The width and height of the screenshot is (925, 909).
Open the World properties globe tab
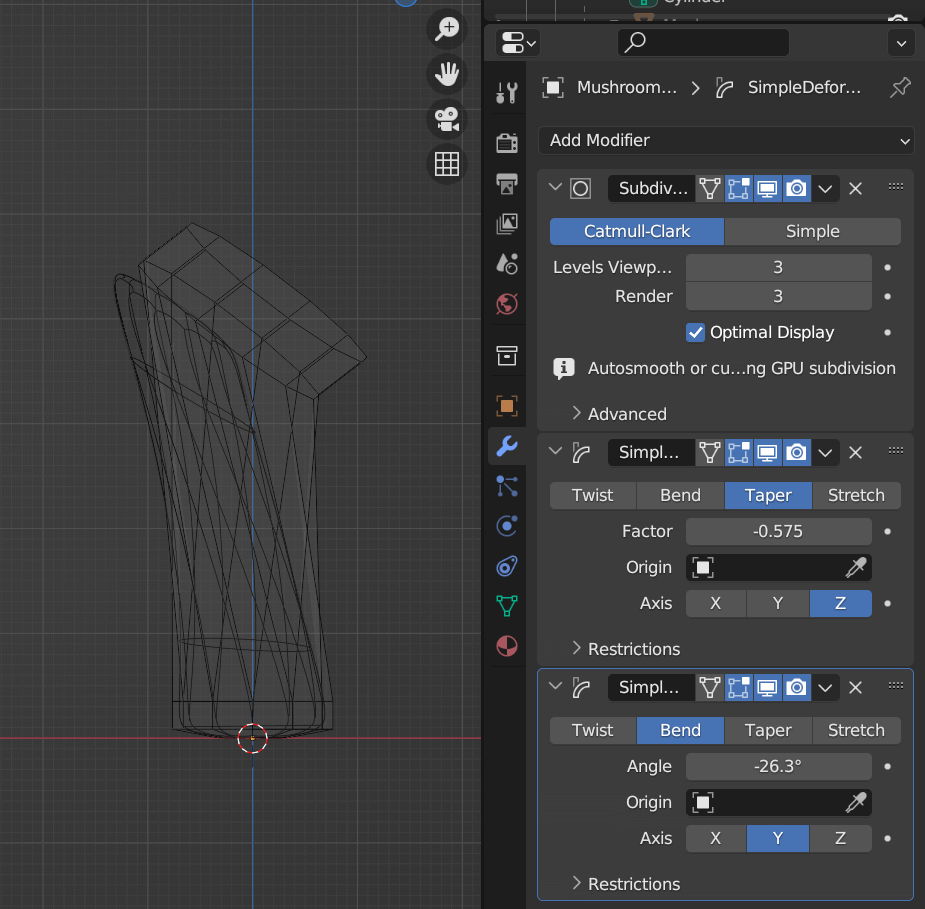tap(507, 304)
